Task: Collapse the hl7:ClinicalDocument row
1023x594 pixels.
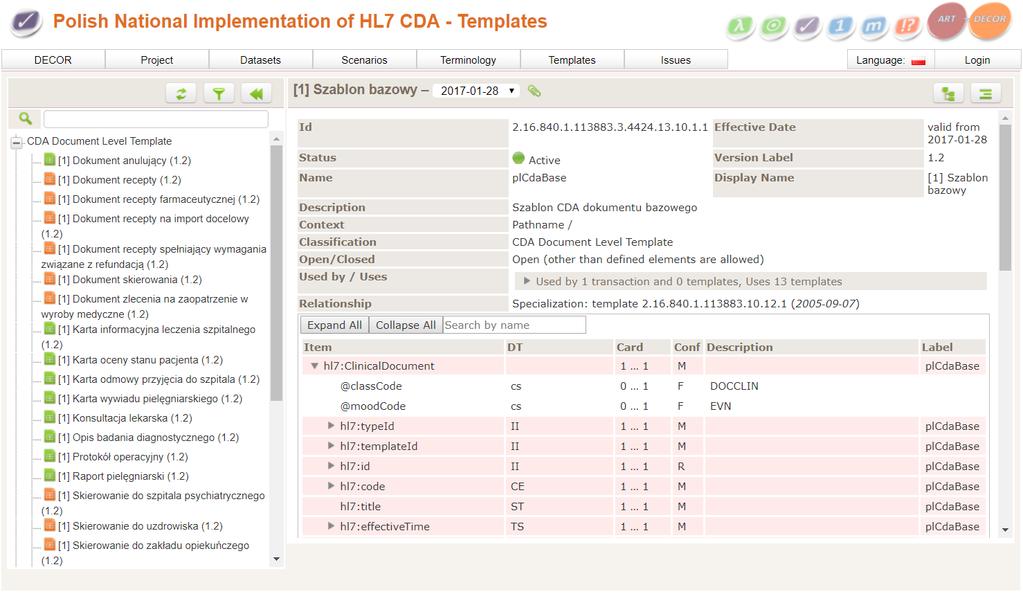Action: [x=314, y=366]
